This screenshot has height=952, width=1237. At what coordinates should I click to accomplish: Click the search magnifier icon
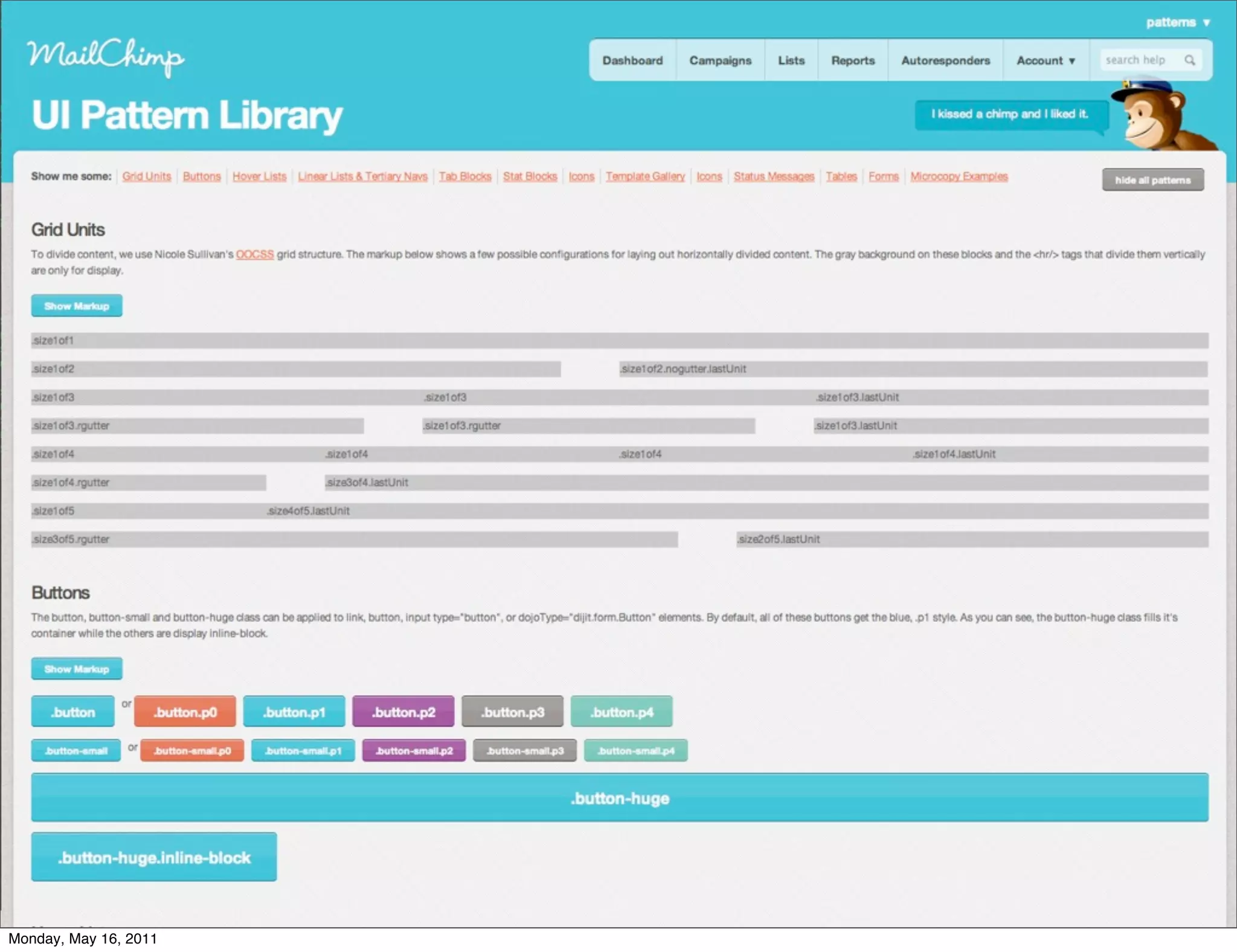pos(1189,60)
